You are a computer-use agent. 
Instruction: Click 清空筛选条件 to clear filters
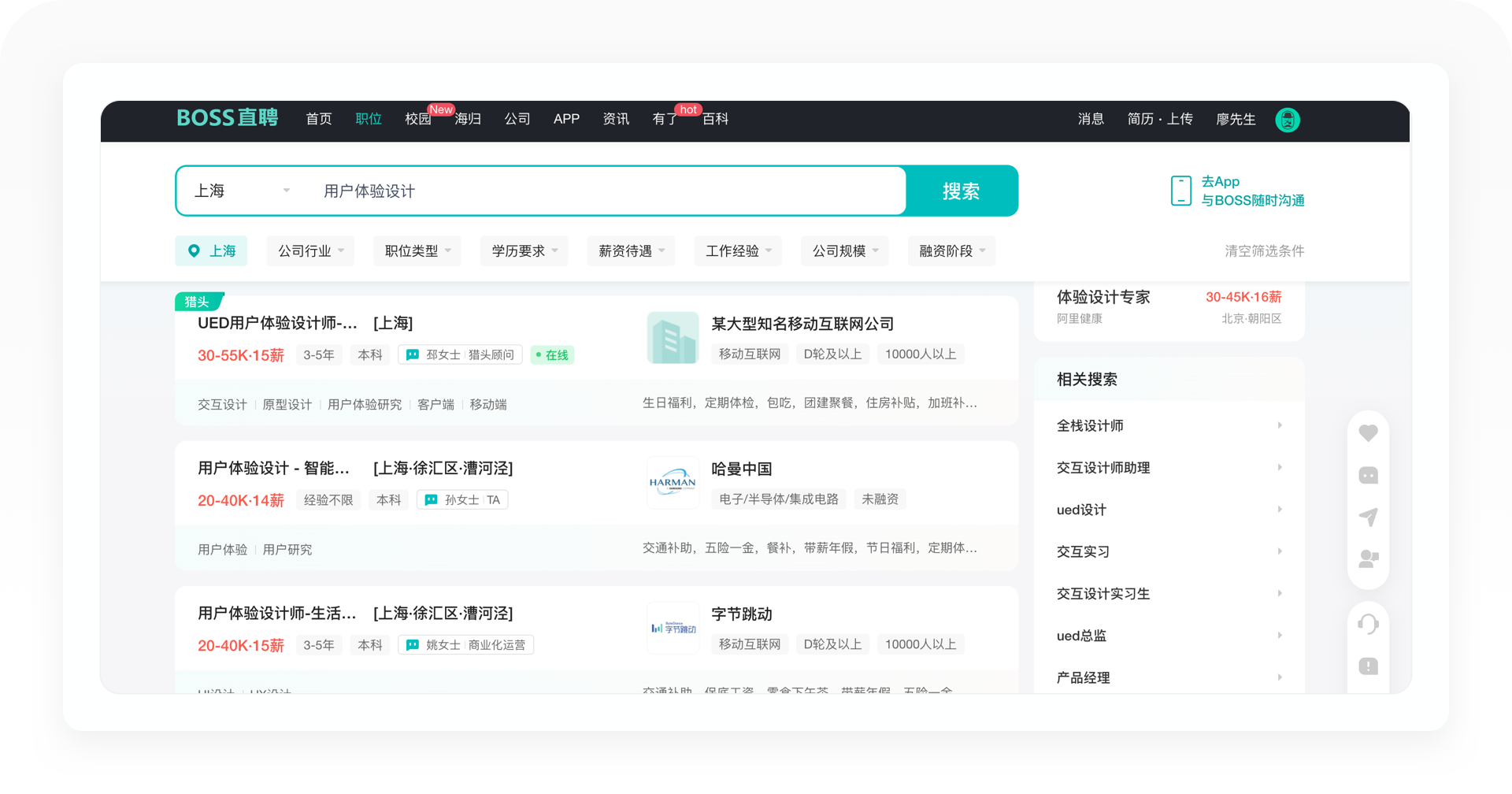[x=1265, y=251]
